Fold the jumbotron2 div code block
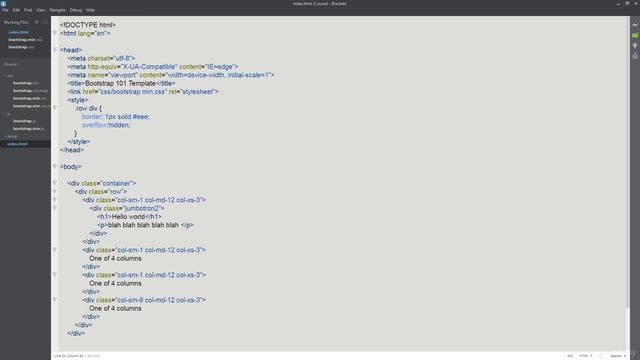Screen dimensions: 640x360 (55, 208)
